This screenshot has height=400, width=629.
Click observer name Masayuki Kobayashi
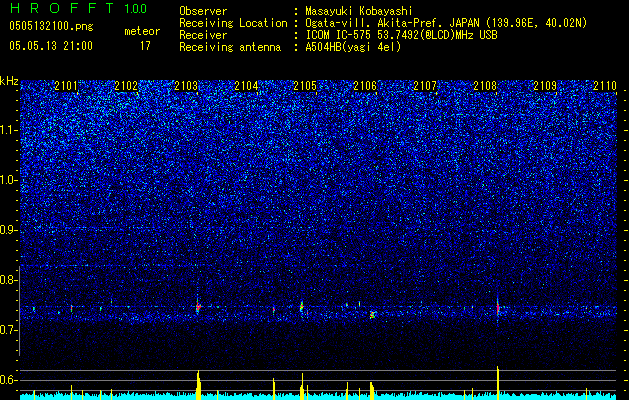click(x=359, y=11)
